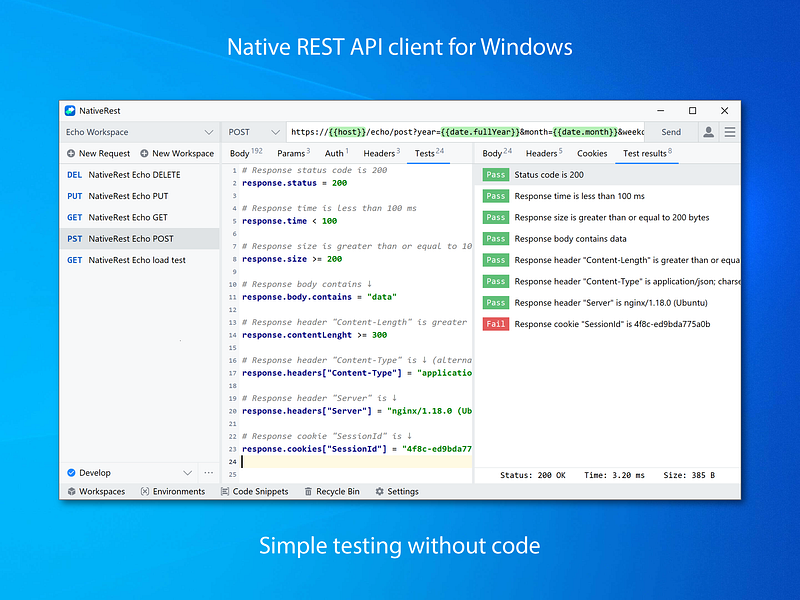
Task: Select the NativeRest Echo POST request
Action: click(140, 239)
